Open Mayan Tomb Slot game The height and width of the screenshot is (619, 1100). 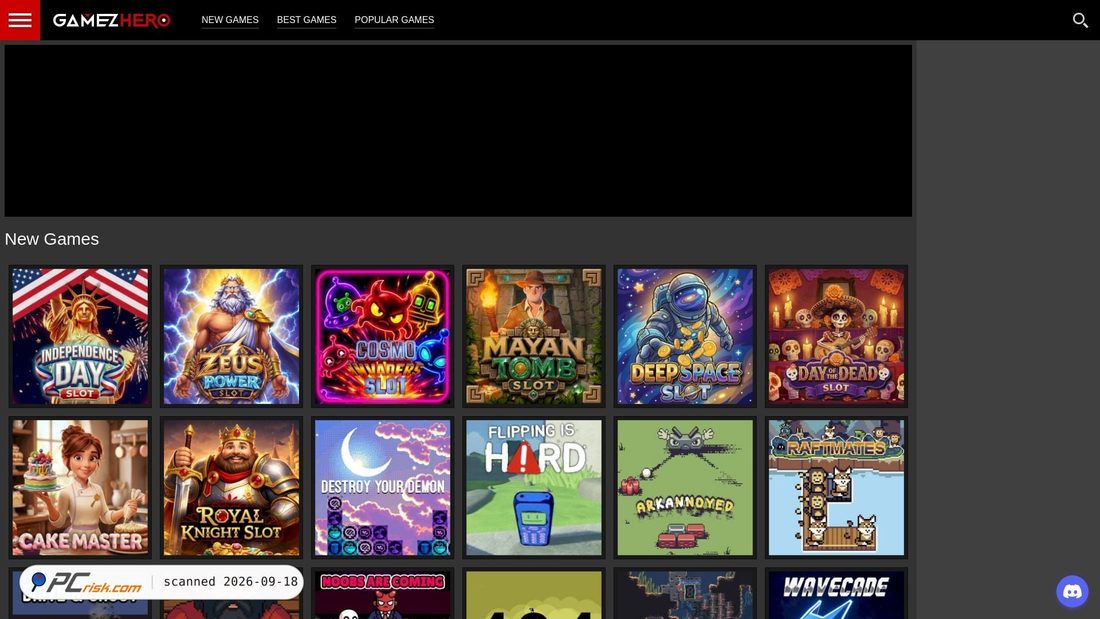coord(534,336)
